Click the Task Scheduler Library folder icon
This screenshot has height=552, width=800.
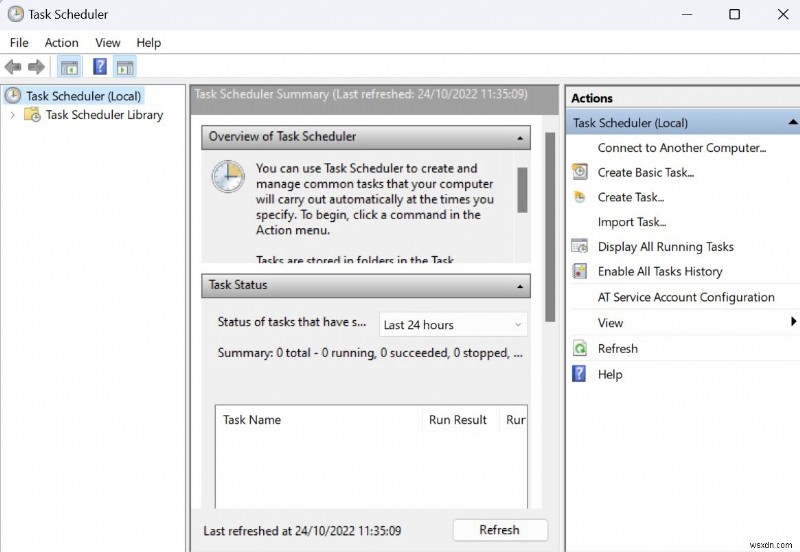pos(32,115)
